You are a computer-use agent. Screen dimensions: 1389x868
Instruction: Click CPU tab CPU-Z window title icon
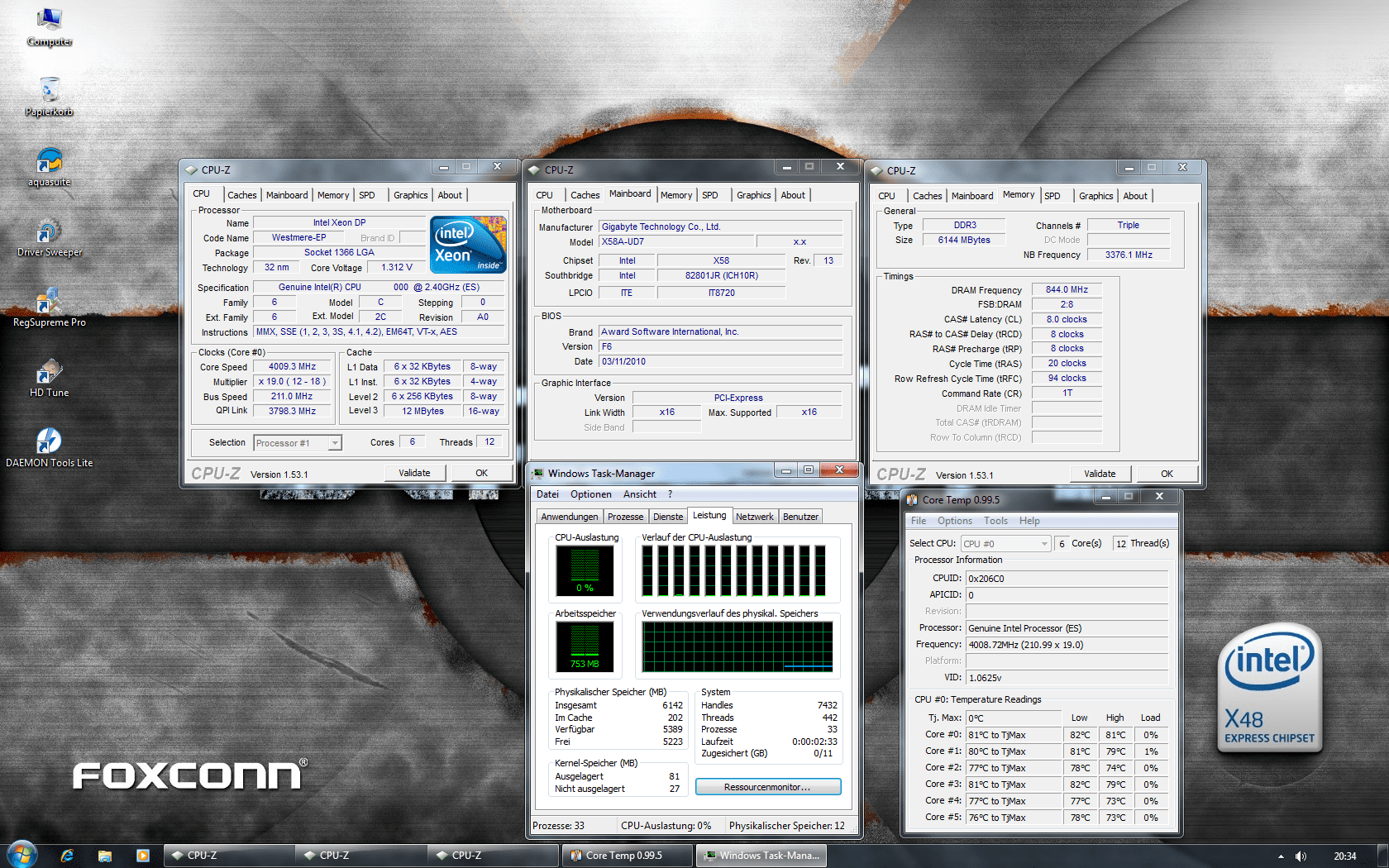pyautogui.click(x=192, y=169)
